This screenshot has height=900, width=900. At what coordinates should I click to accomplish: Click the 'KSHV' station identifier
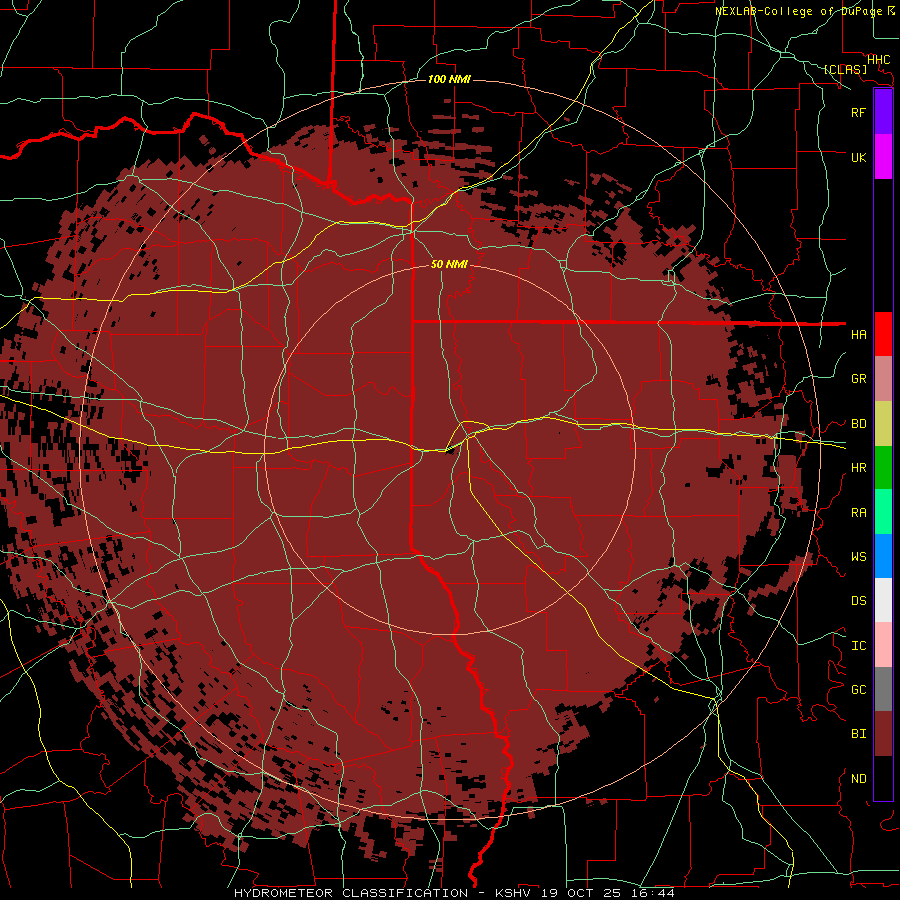pos(515,893)
